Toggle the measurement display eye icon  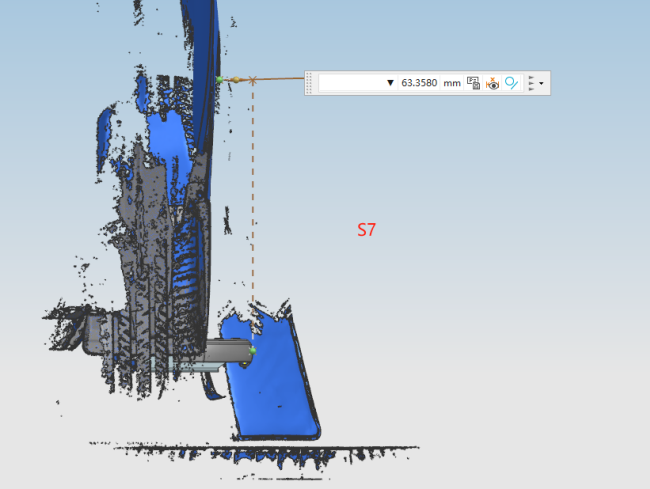point(492,84)
